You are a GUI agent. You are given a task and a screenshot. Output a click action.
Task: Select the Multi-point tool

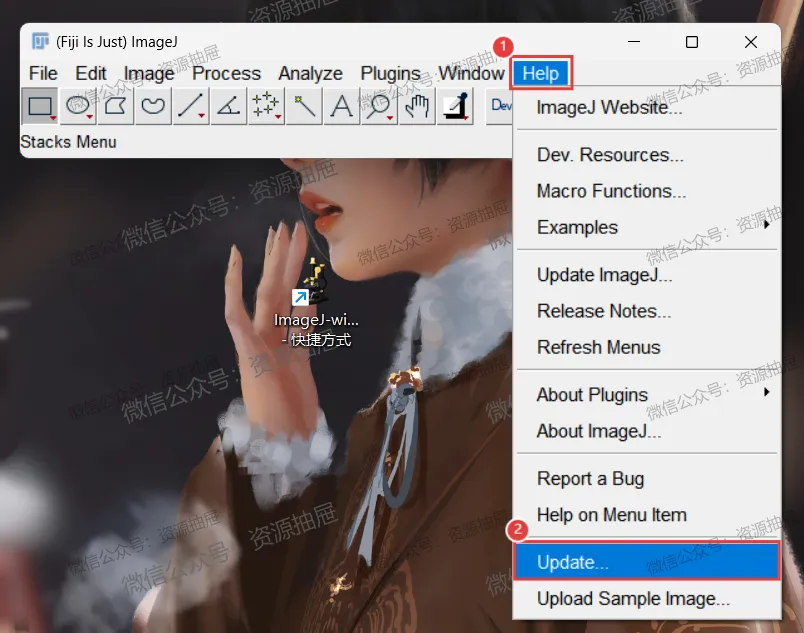(266, 106)
